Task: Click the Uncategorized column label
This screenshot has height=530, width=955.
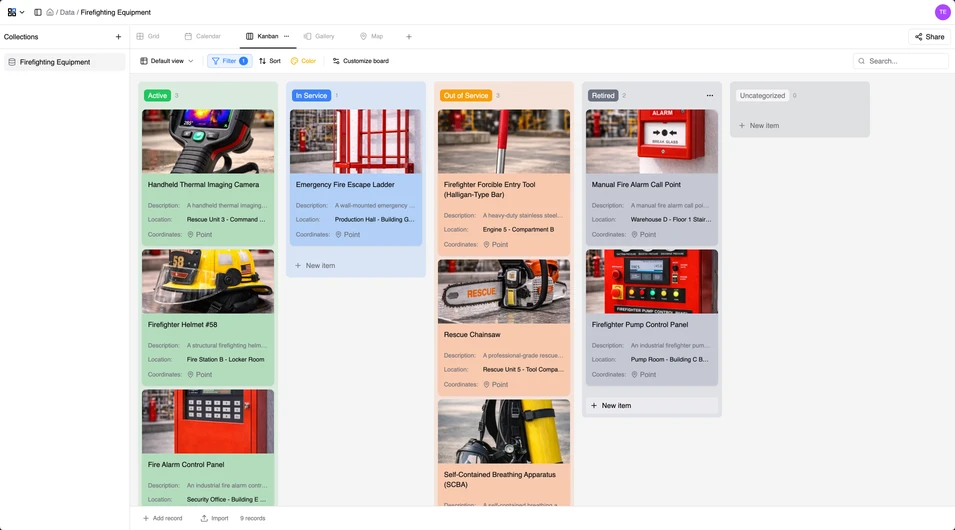Action: [762, 96]
